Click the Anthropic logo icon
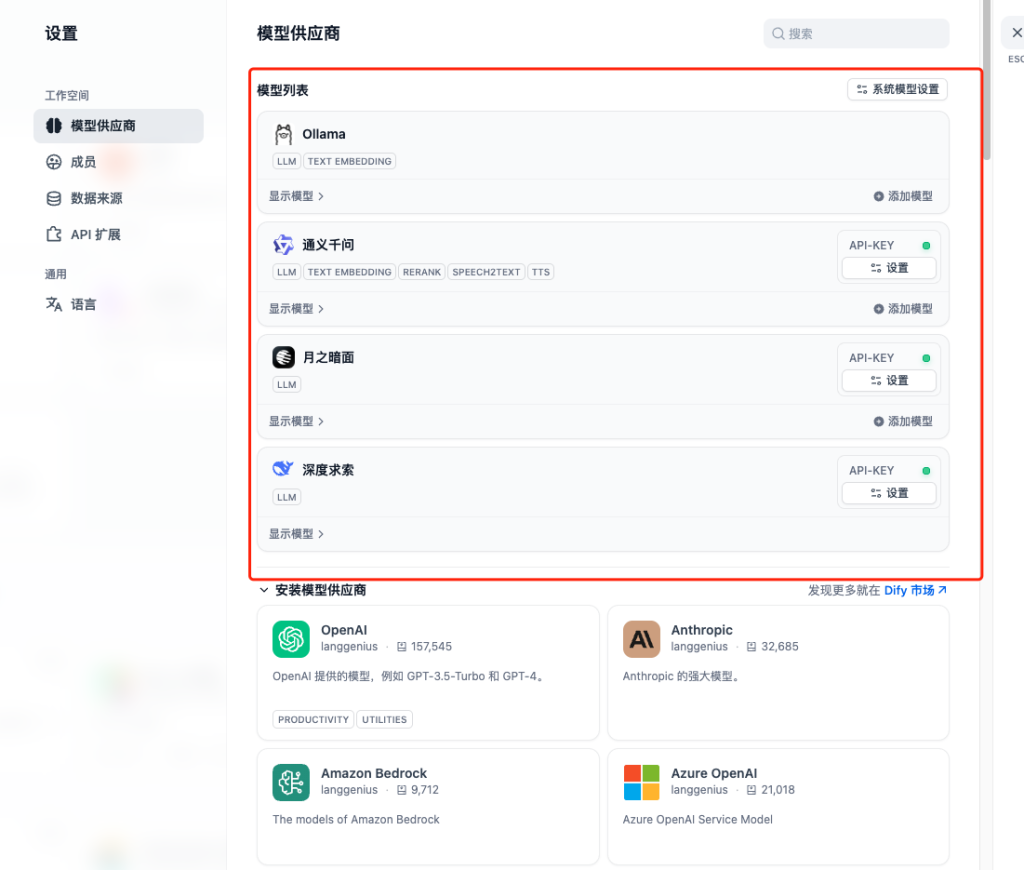Viewport: 1024px width, 870px height. coord(641,639)
